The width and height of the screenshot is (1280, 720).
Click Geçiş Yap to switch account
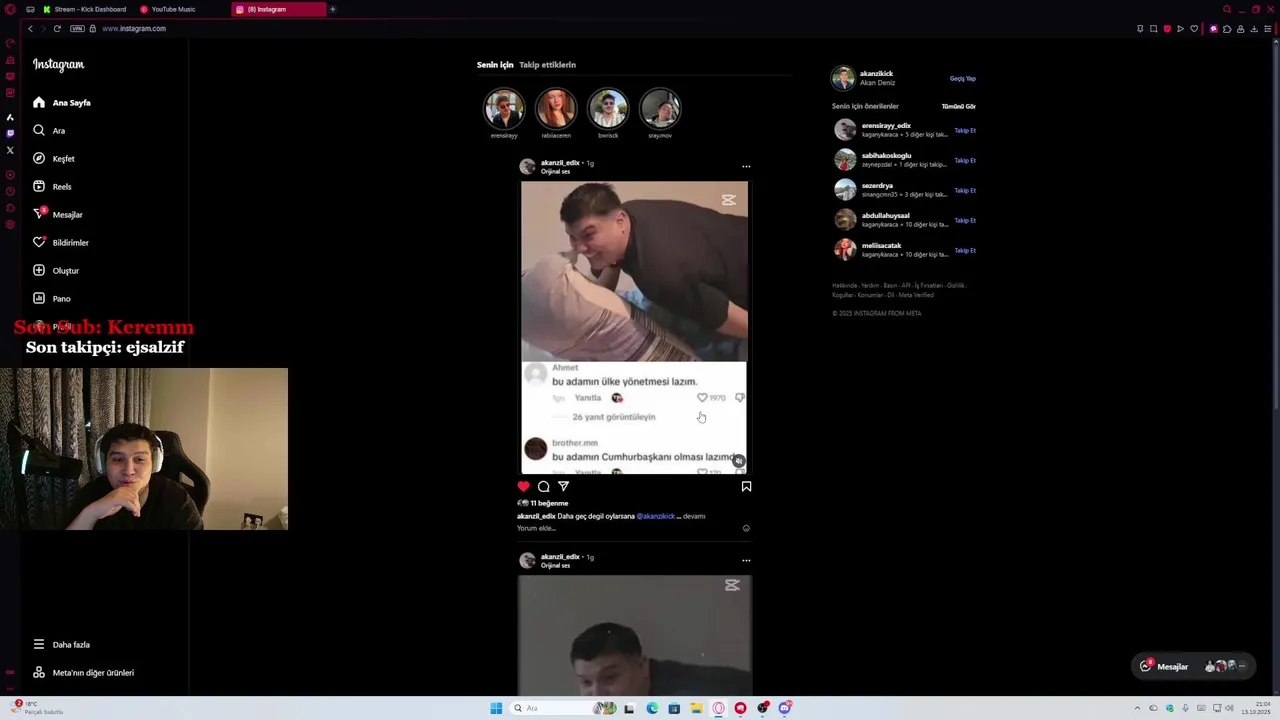click(962, 78)
